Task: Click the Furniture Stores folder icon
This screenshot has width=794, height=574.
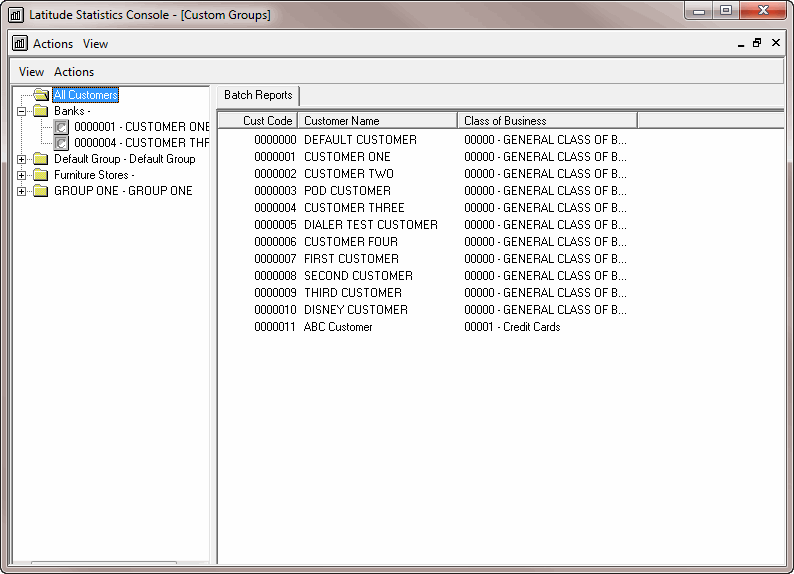Action: [41, 175]
